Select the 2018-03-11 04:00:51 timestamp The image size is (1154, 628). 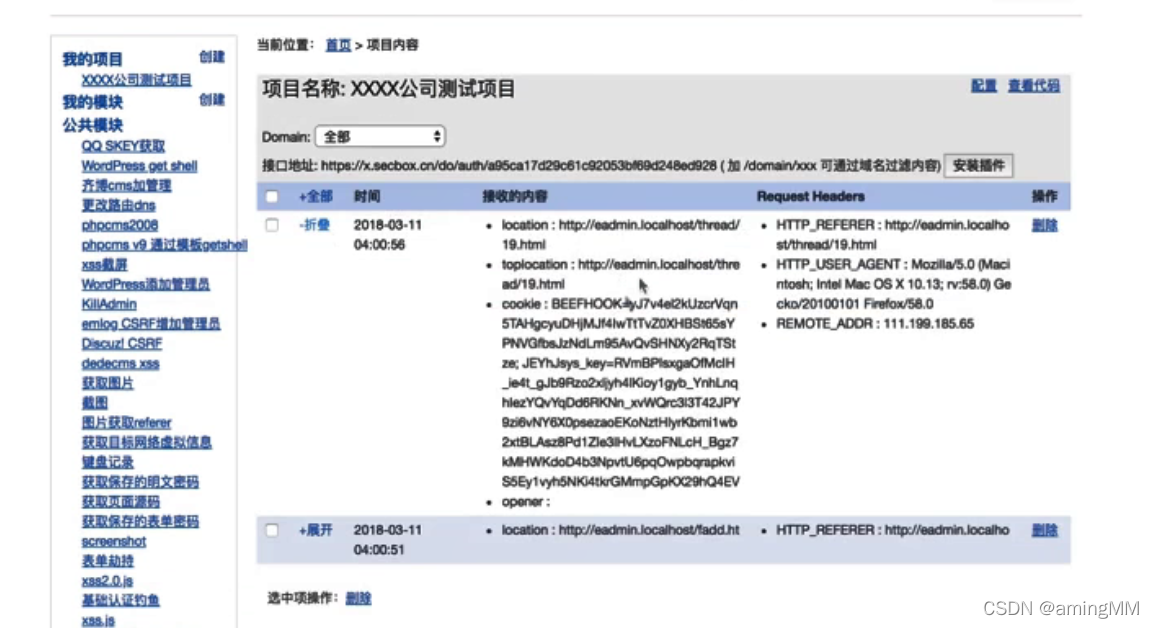coord(388,540)
